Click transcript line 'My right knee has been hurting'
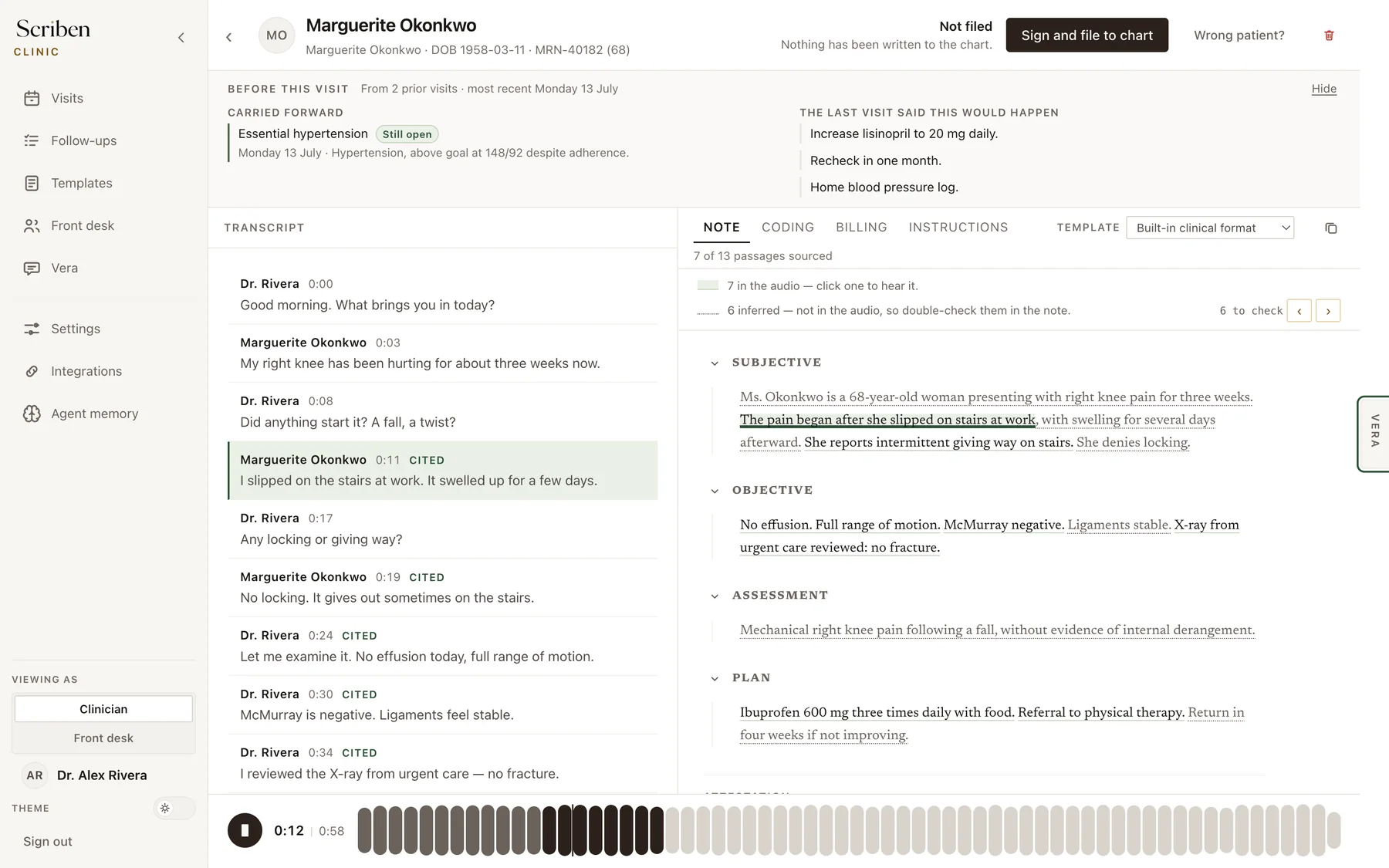 (x=443, y=353)
